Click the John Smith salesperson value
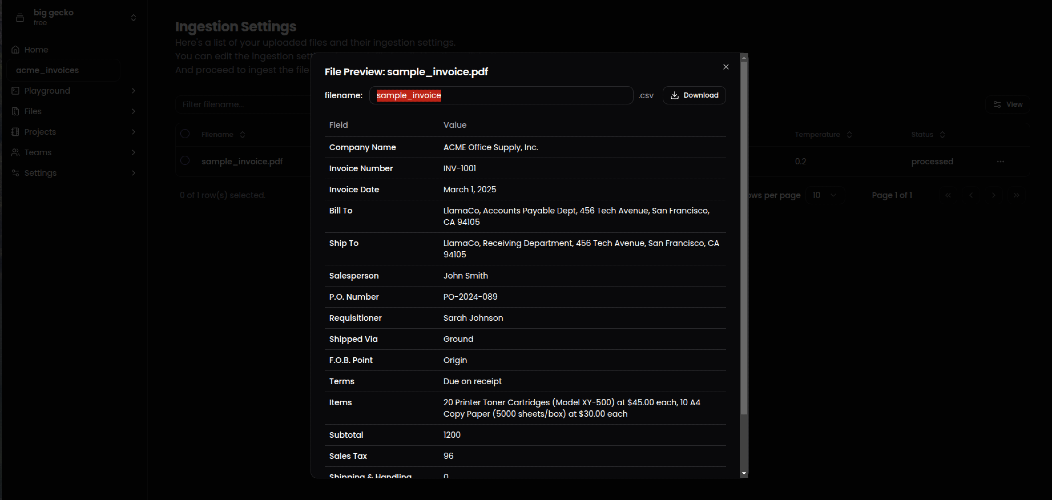The width and height of the screenshot is (1052, 500). (466, 276)
